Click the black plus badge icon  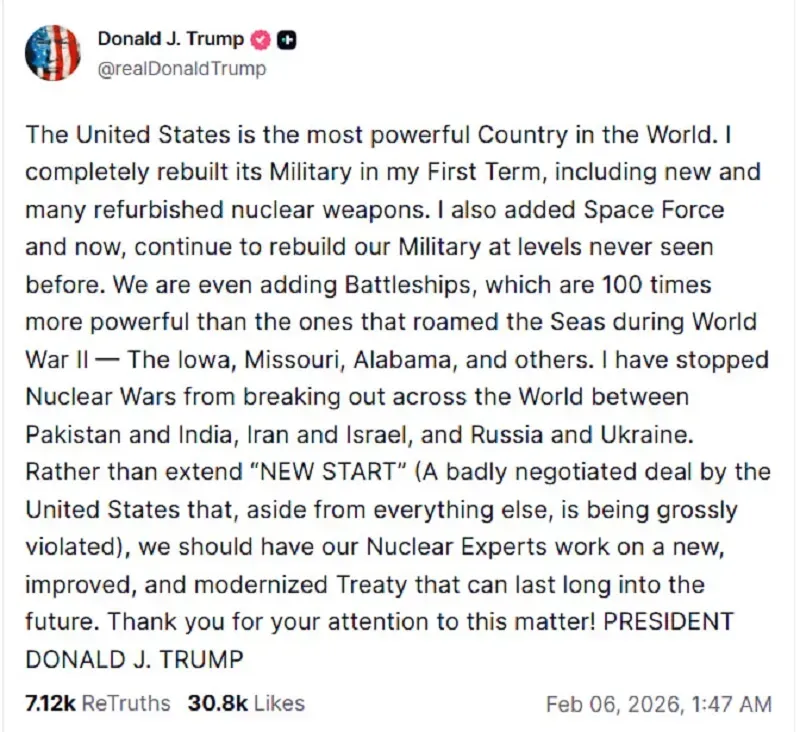click(x=287, y=40)
